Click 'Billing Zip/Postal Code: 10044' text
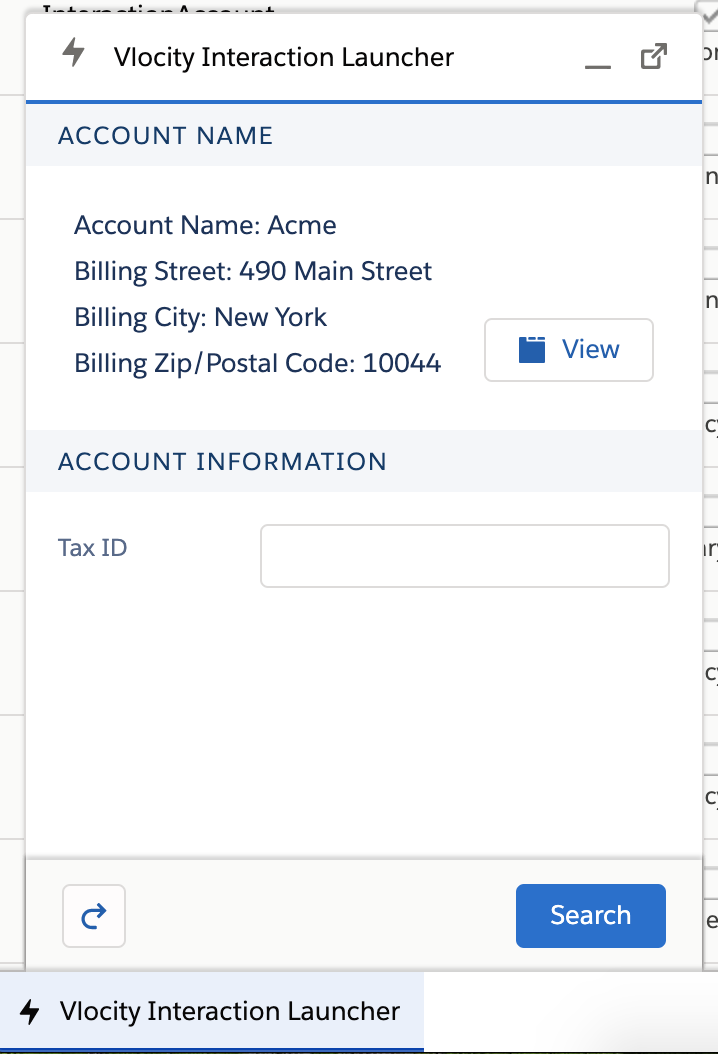 pos(257,364)
